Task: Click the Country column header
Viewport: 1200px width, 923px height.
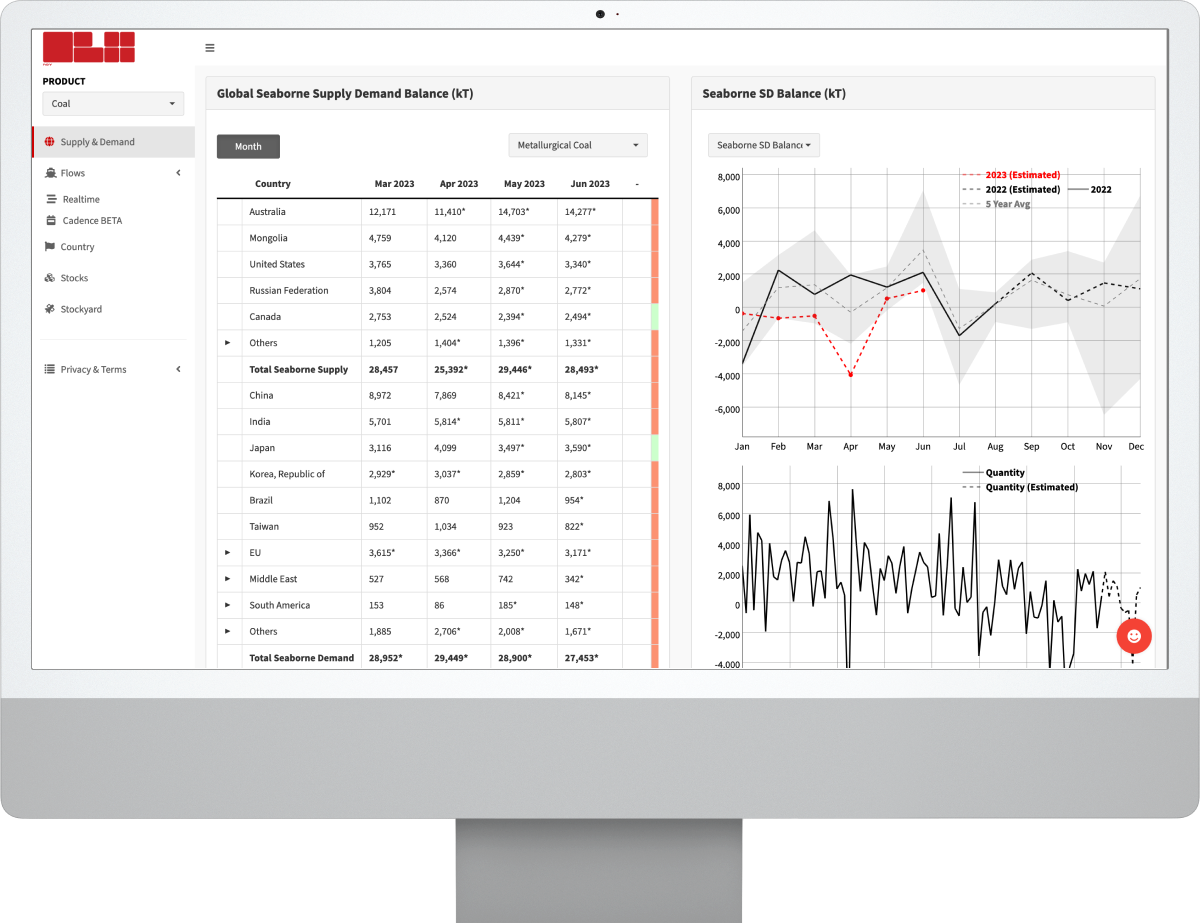Action: [x=273, y=184]
